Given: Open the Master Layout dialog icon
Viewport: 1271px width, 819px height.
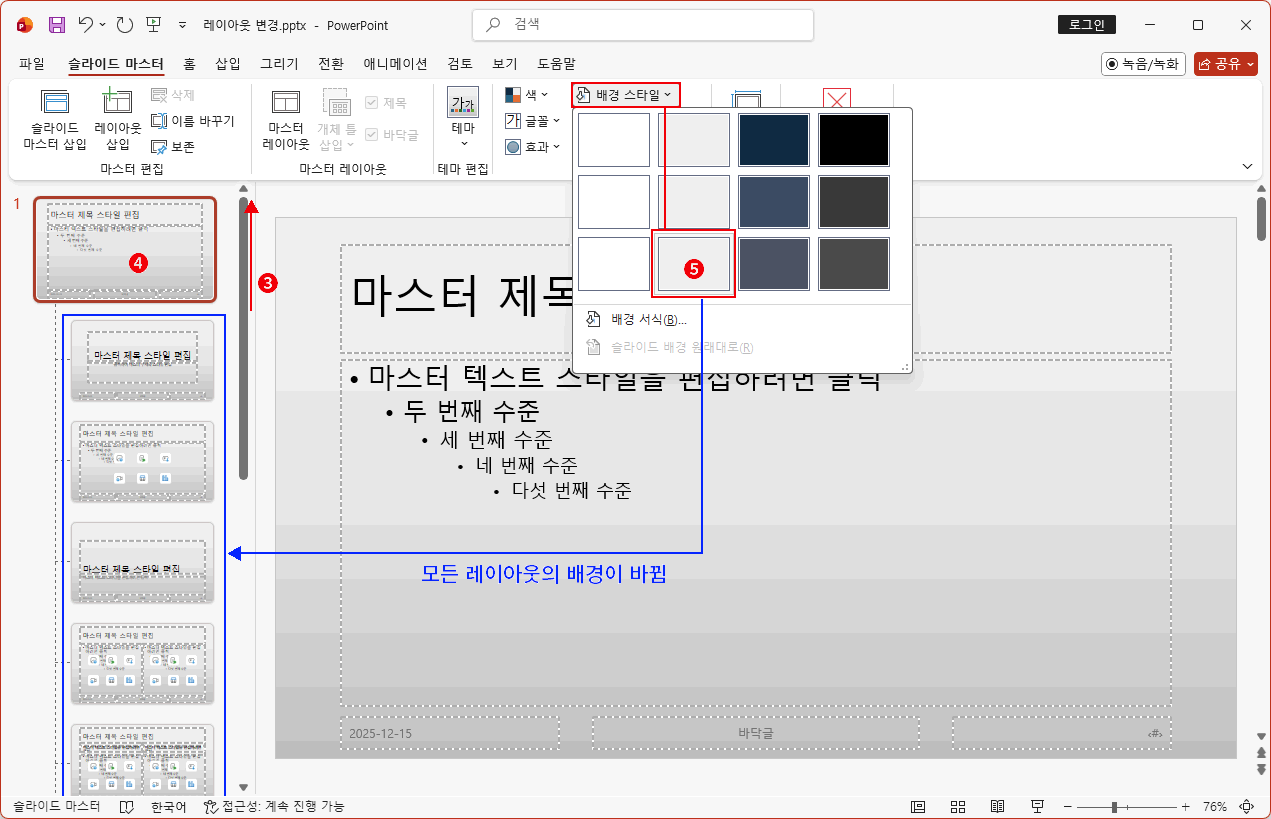Looking at the screenshot, I should coord(286,122).
